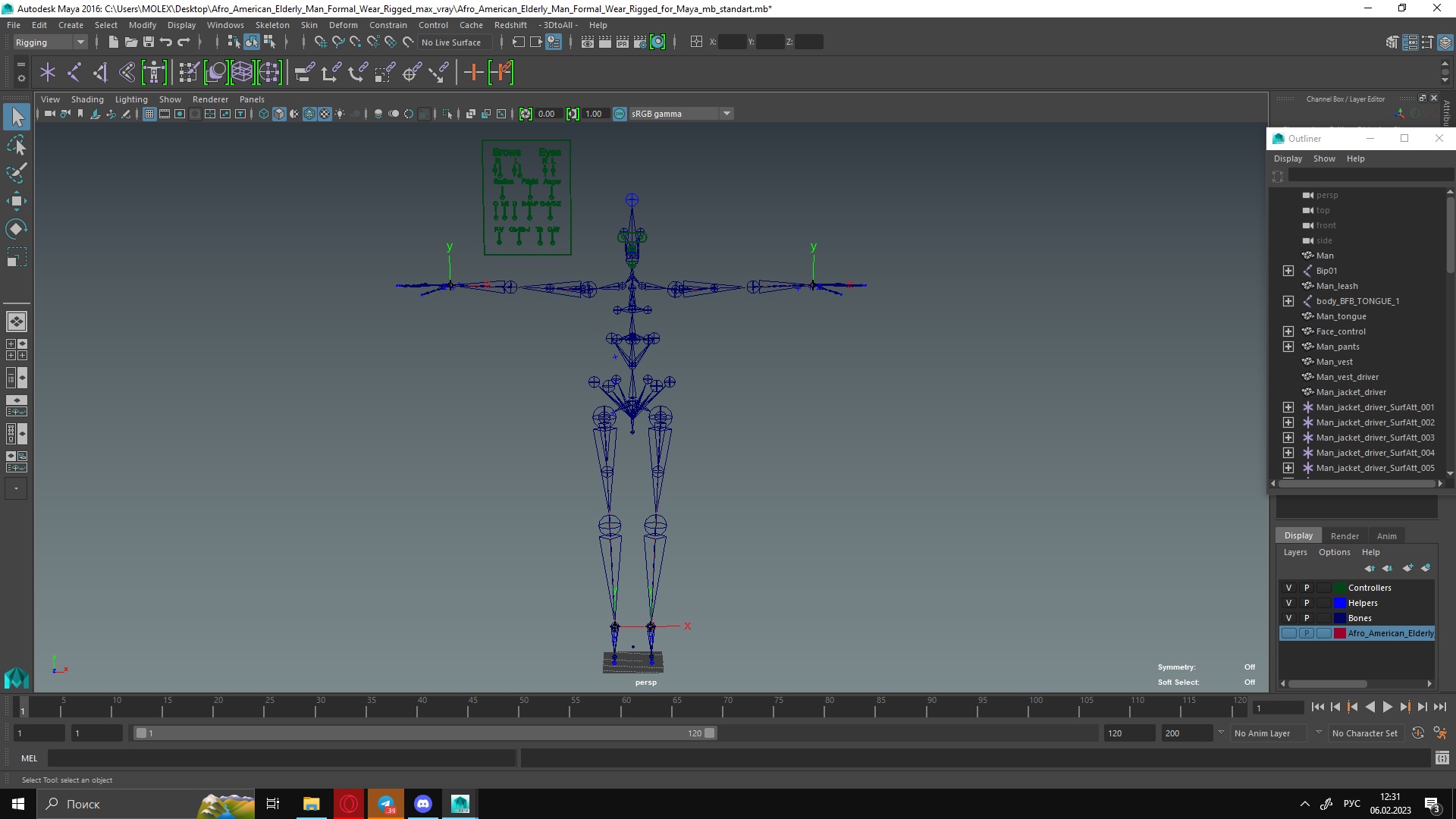Toggle visibility of Helpers layer
The width and height of the screenshot is (1456, 819).
point(1288,603)
